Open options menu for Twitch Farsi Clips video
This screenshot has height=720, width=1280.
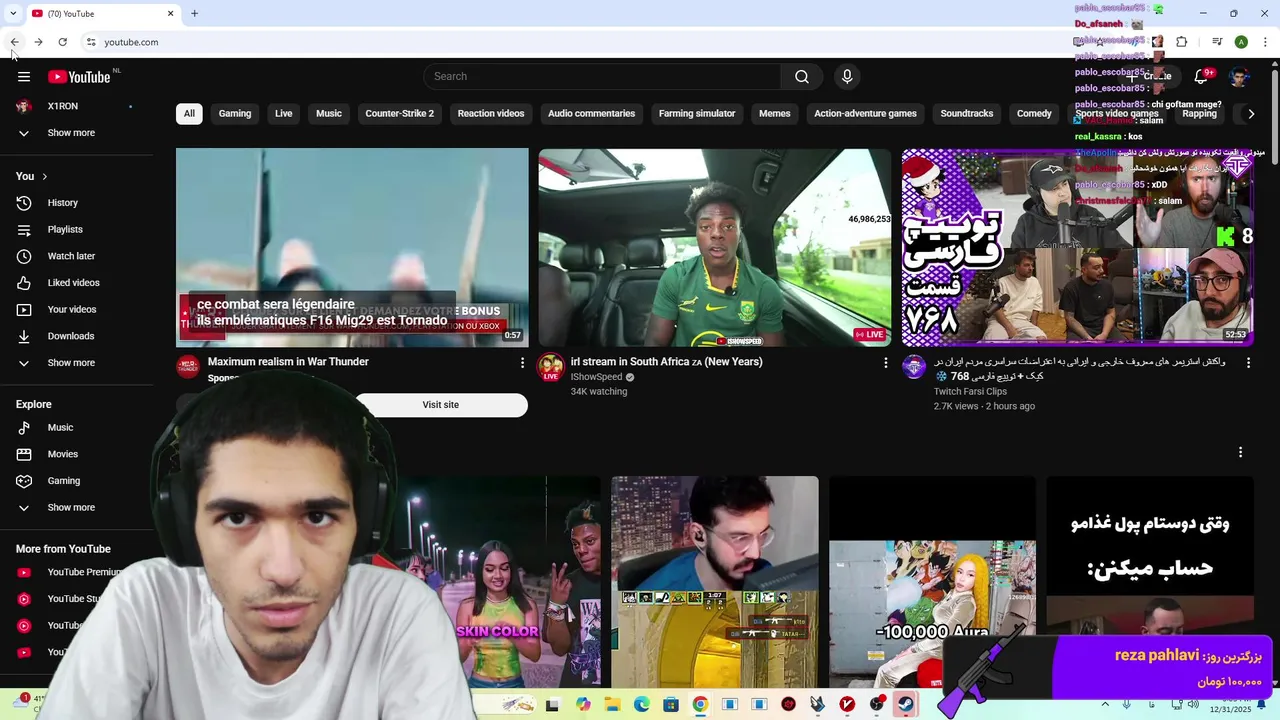coord(1247,363)
